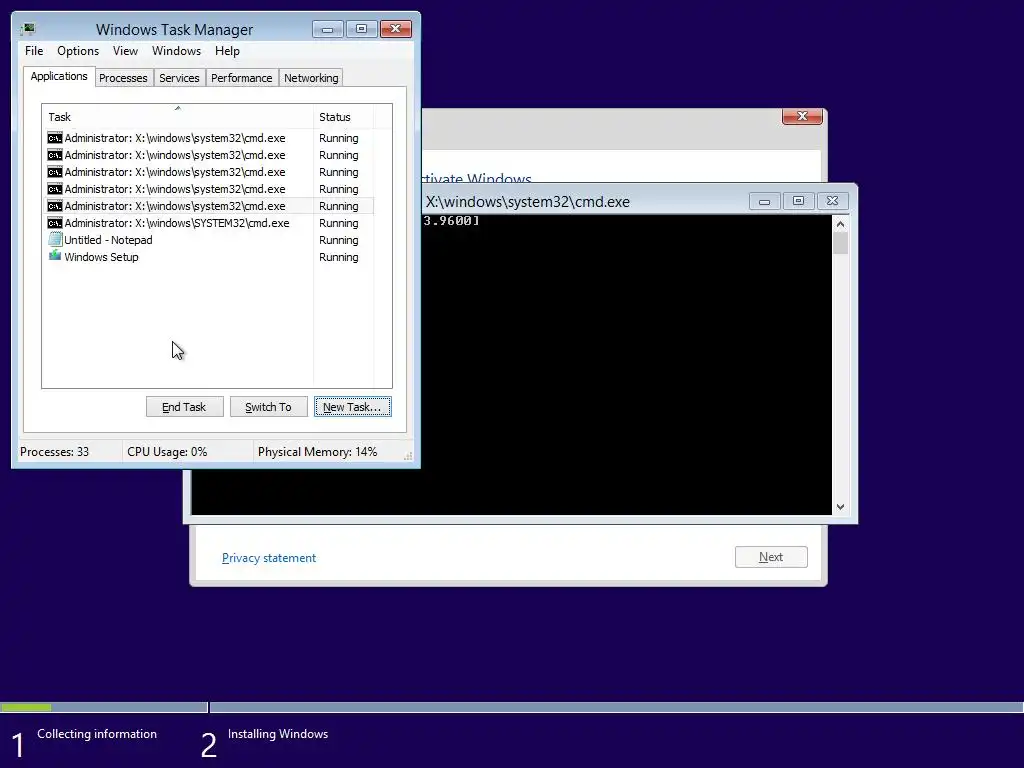Viewport: 1024px width, 768px height.
Task: Click the Task Manager title bar icon
Action: pos(28,29)
